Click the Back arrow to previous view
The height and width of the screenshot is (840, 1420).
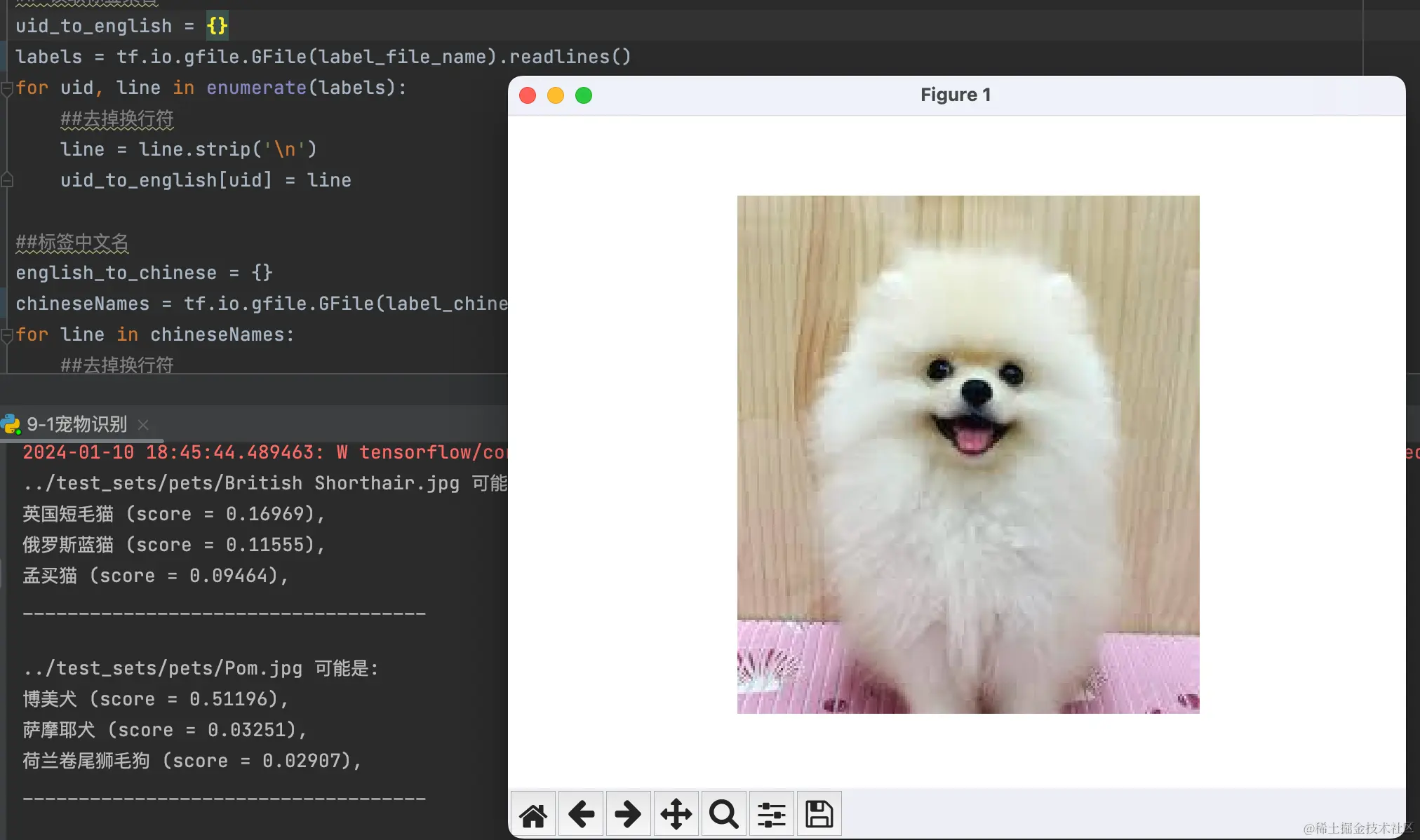click(x=581, y=814)
